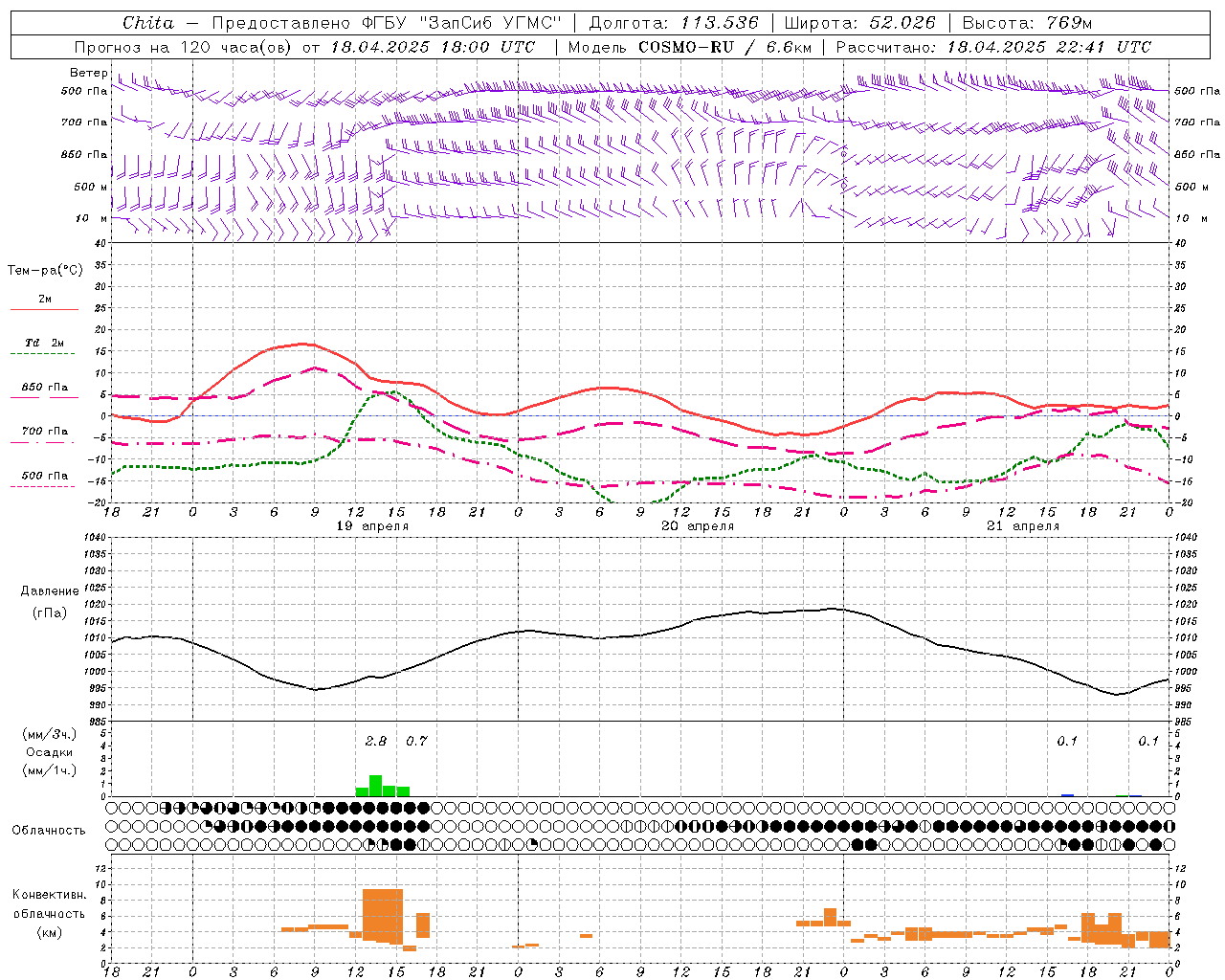Screen dimensions: 1225x980
Task: Select the "Широта: 52.026" header field
Action: point(859,23)
